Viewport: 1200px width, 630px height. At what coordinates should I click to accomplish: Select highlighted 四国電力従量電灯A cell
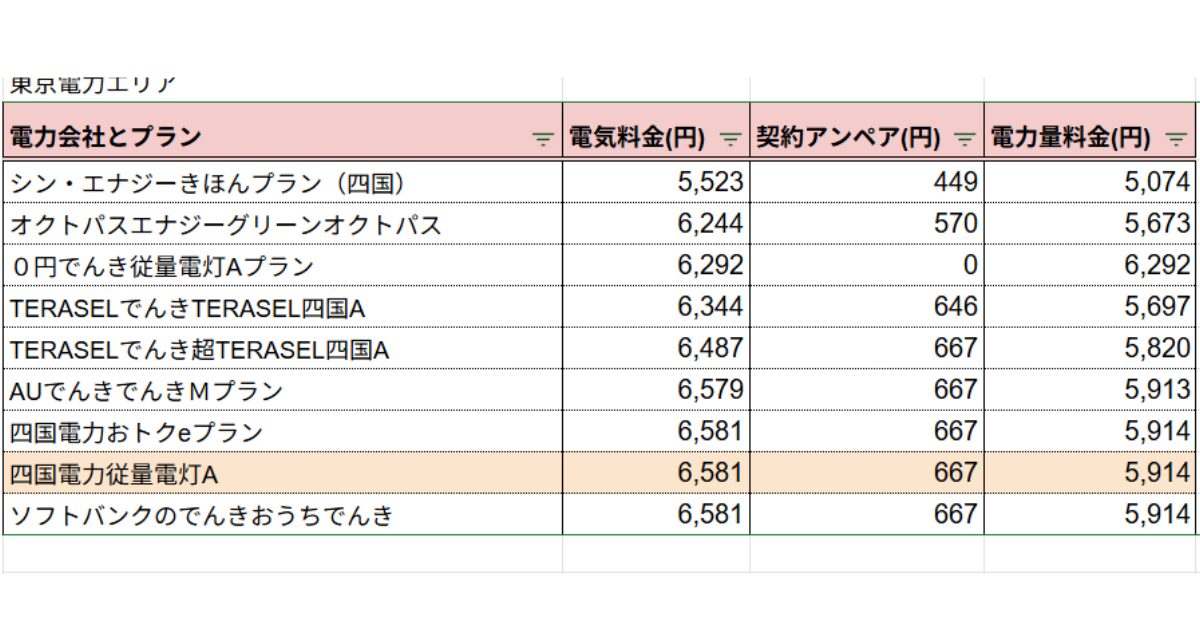(x=282, y=473)
